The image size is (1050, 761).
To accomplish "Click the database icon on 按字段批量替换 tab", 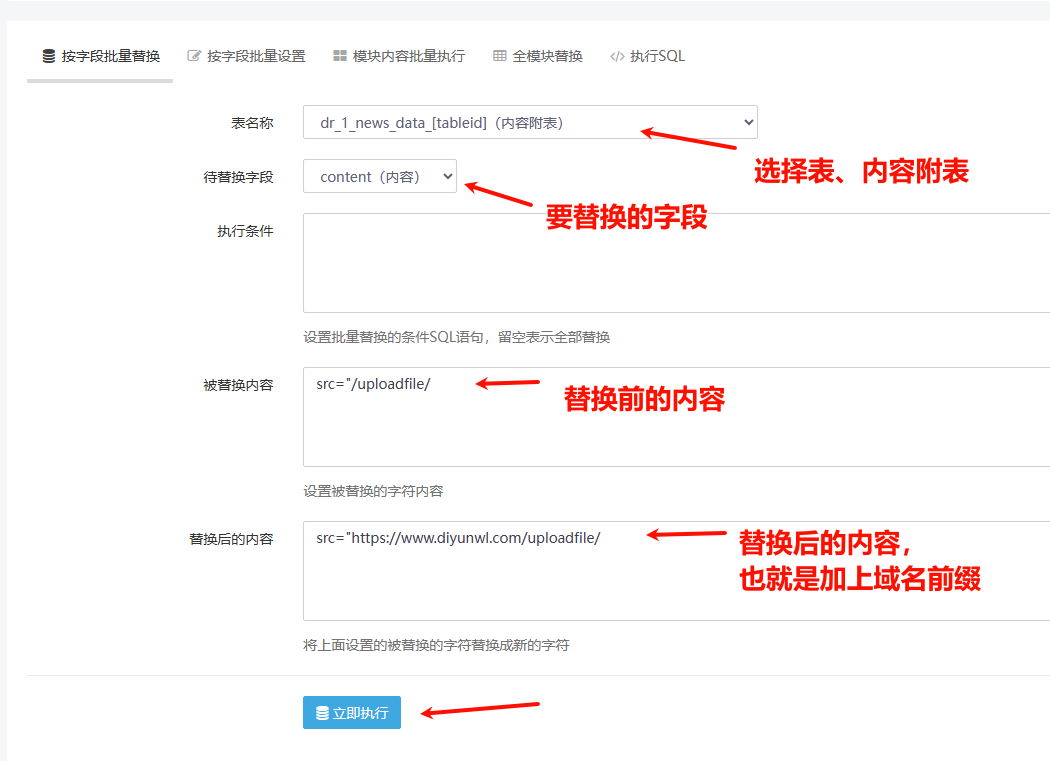I will point(49,56).
